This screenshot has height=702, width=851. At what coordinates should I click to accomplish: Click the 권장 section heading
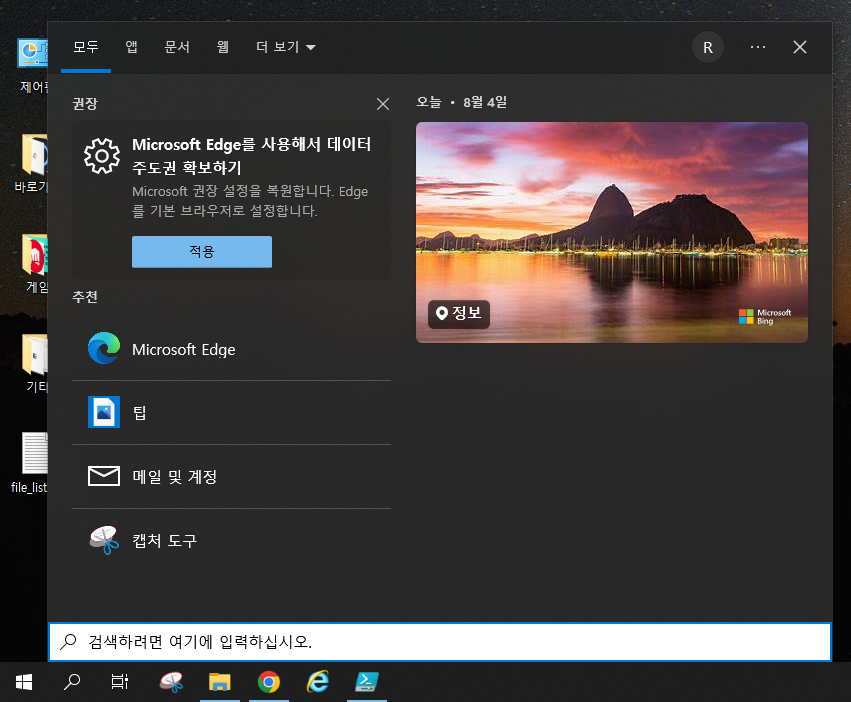[x=85, y=104]
